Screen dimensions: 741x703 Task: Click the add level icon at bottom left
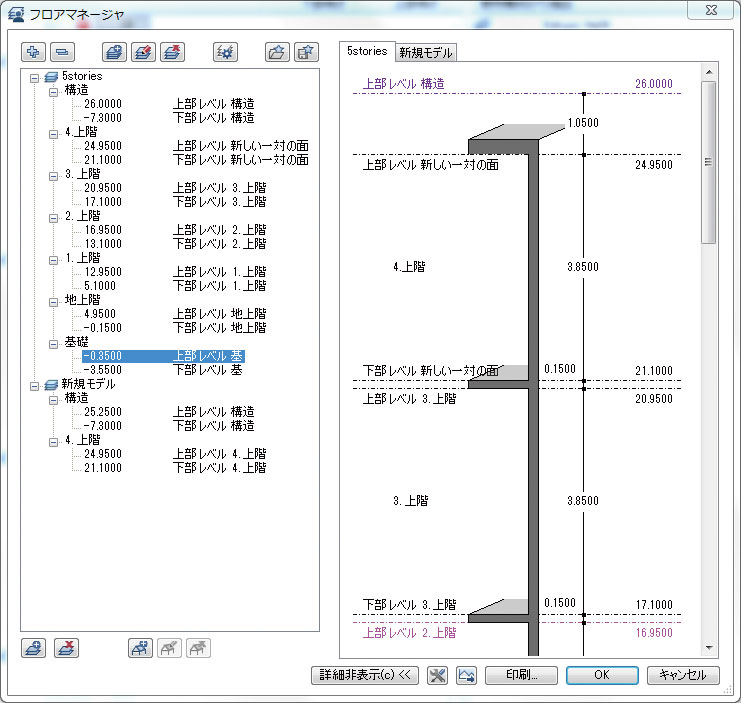click(34, 648)
